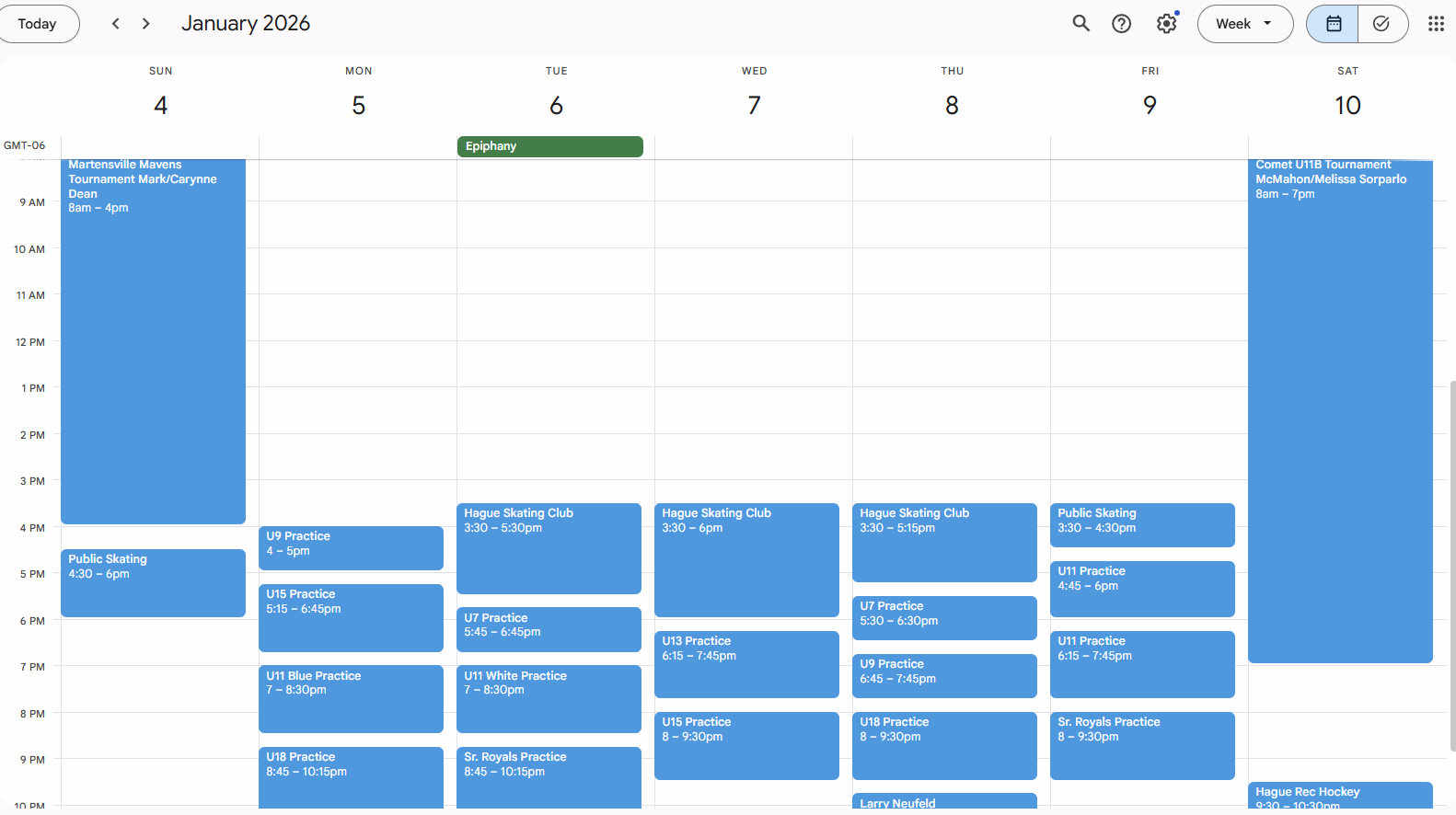Open the Epiphany all-day event
Screen dimensions: 1456x815
coord(549,146)
